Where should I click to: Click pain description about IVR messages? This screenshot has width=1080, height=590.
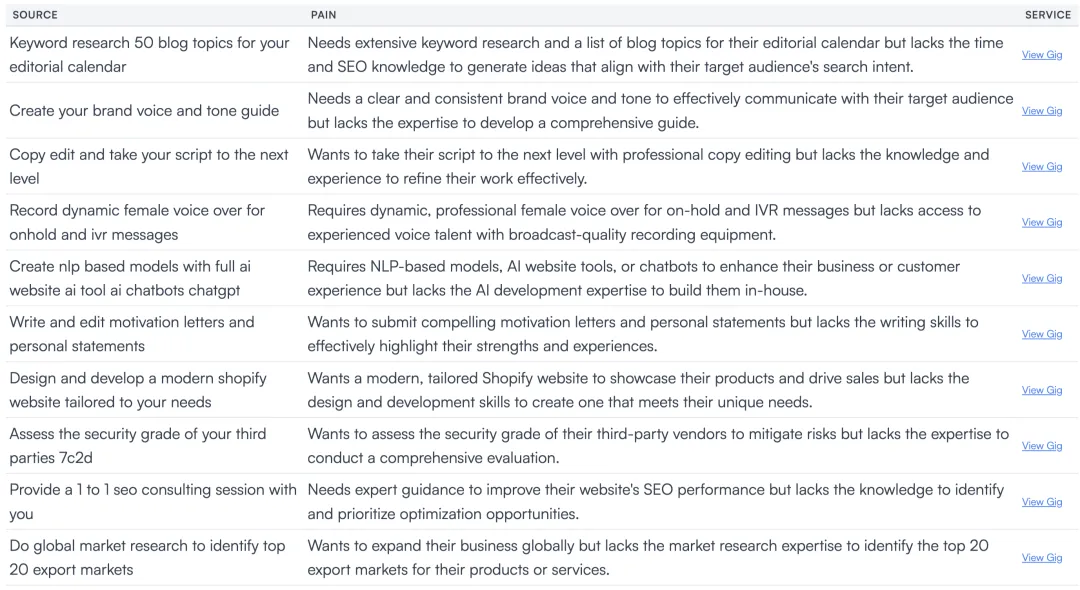[x=644, y=222]
